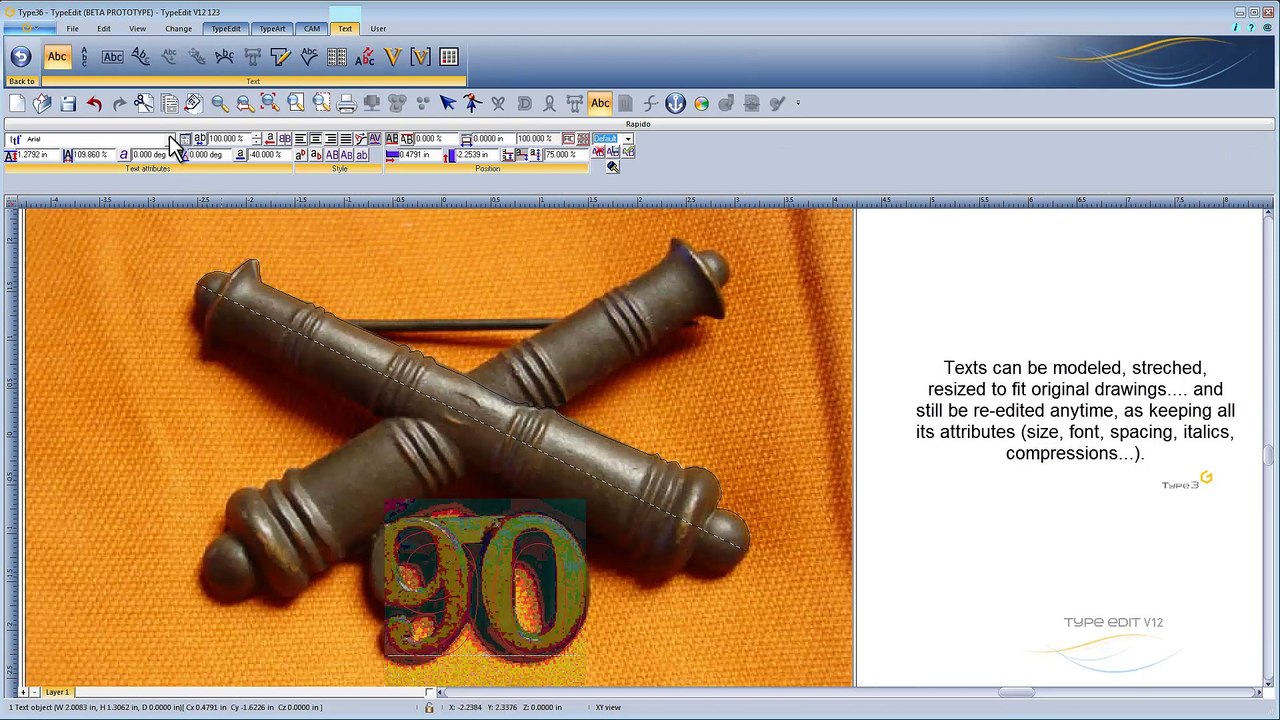
Task: Click the Print icon in toolbar
Action: point(346,104)
